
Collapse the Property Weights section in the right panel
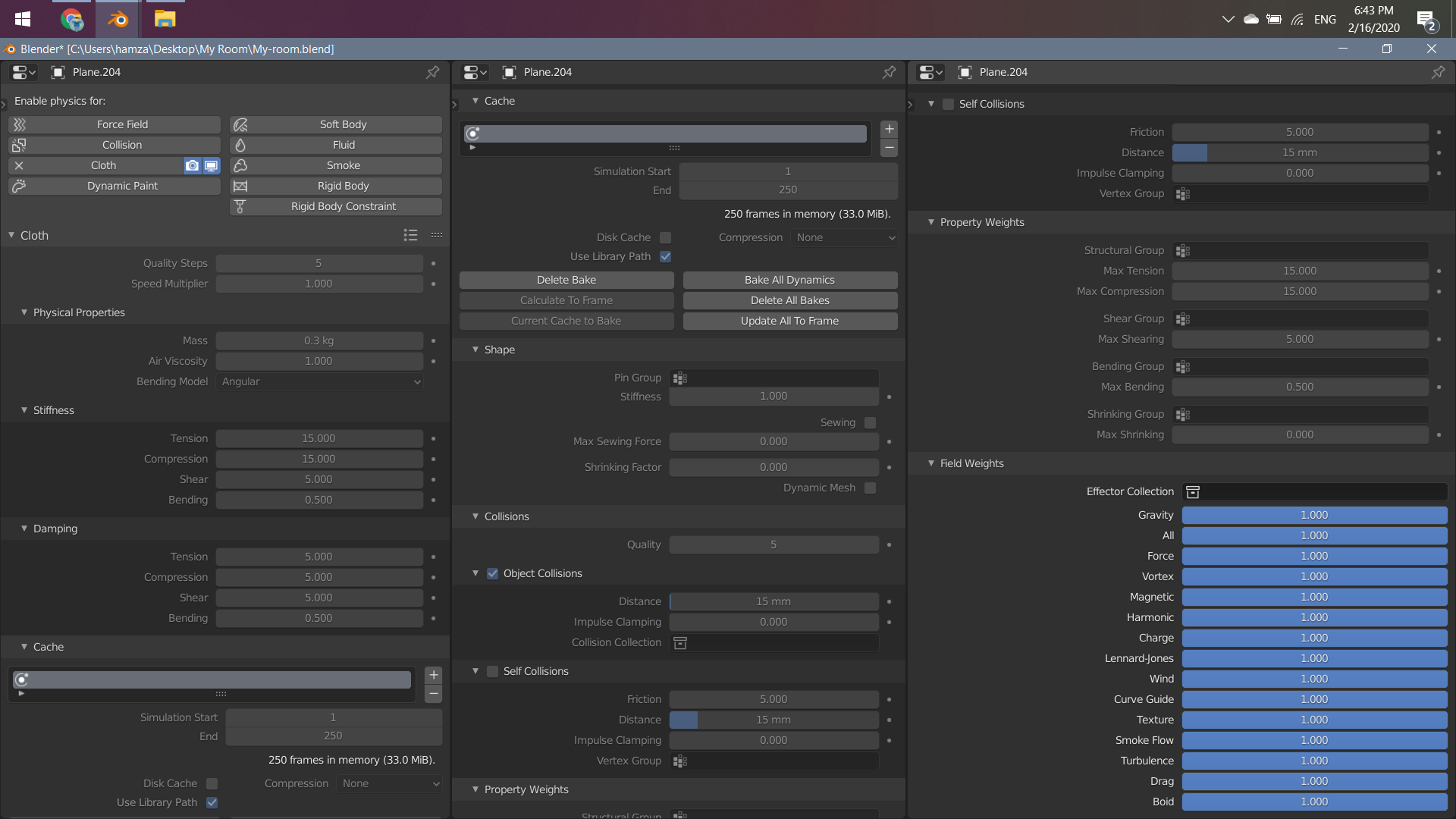tap(931, 222)
